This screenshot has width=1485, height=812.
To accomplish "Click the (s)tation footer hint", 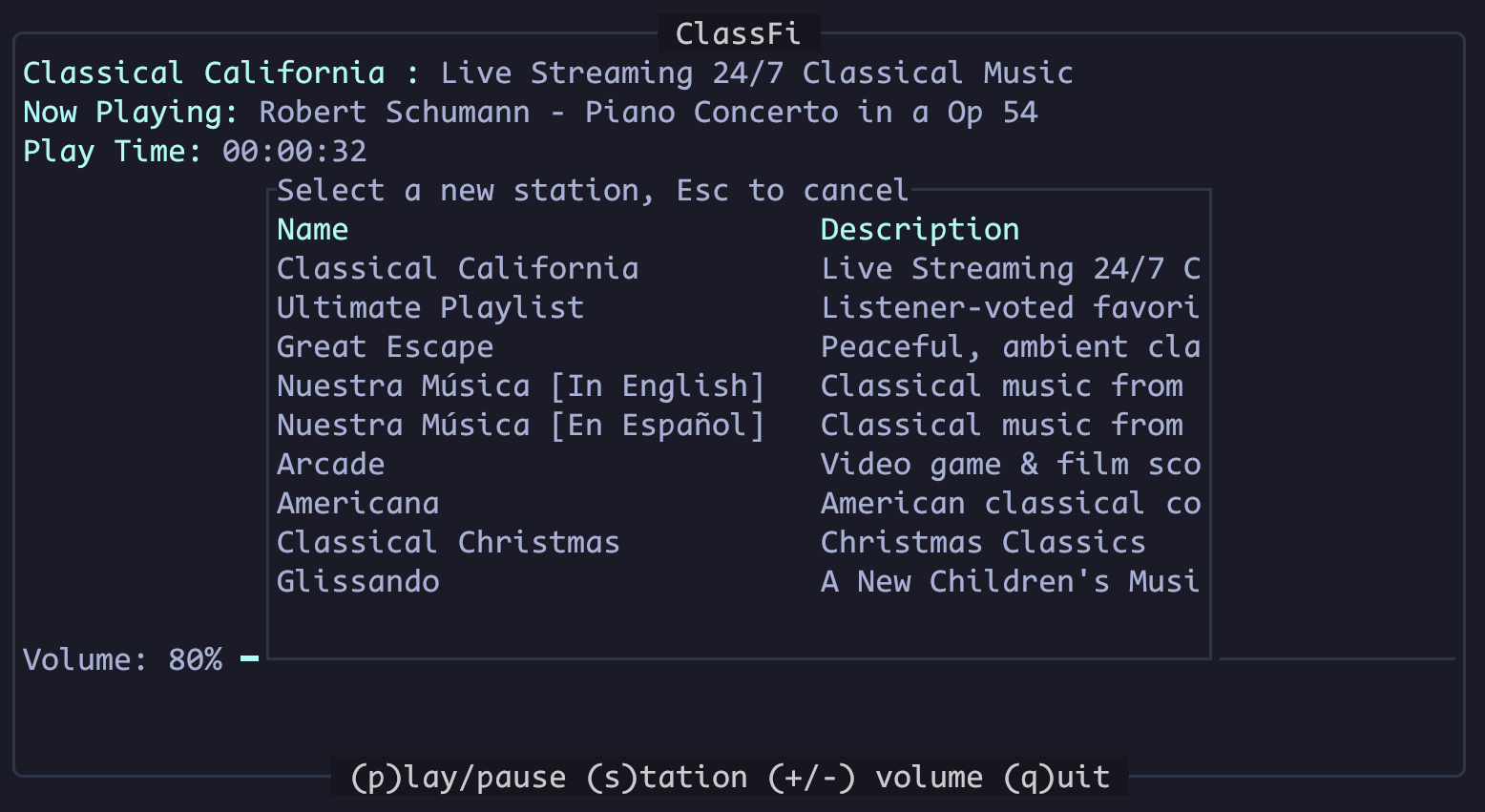I will tap(666, 778).
